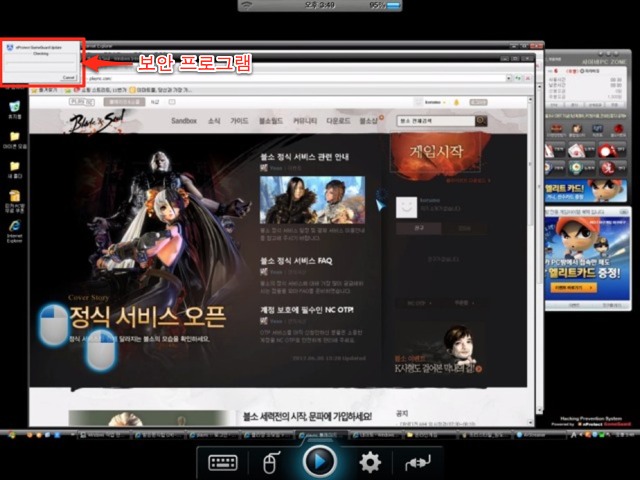The width and height of the screenshot is (640, 480).
Task: Click 엘리트 카드 banner in PC ZONE window
Action: [x=586, y=191]
